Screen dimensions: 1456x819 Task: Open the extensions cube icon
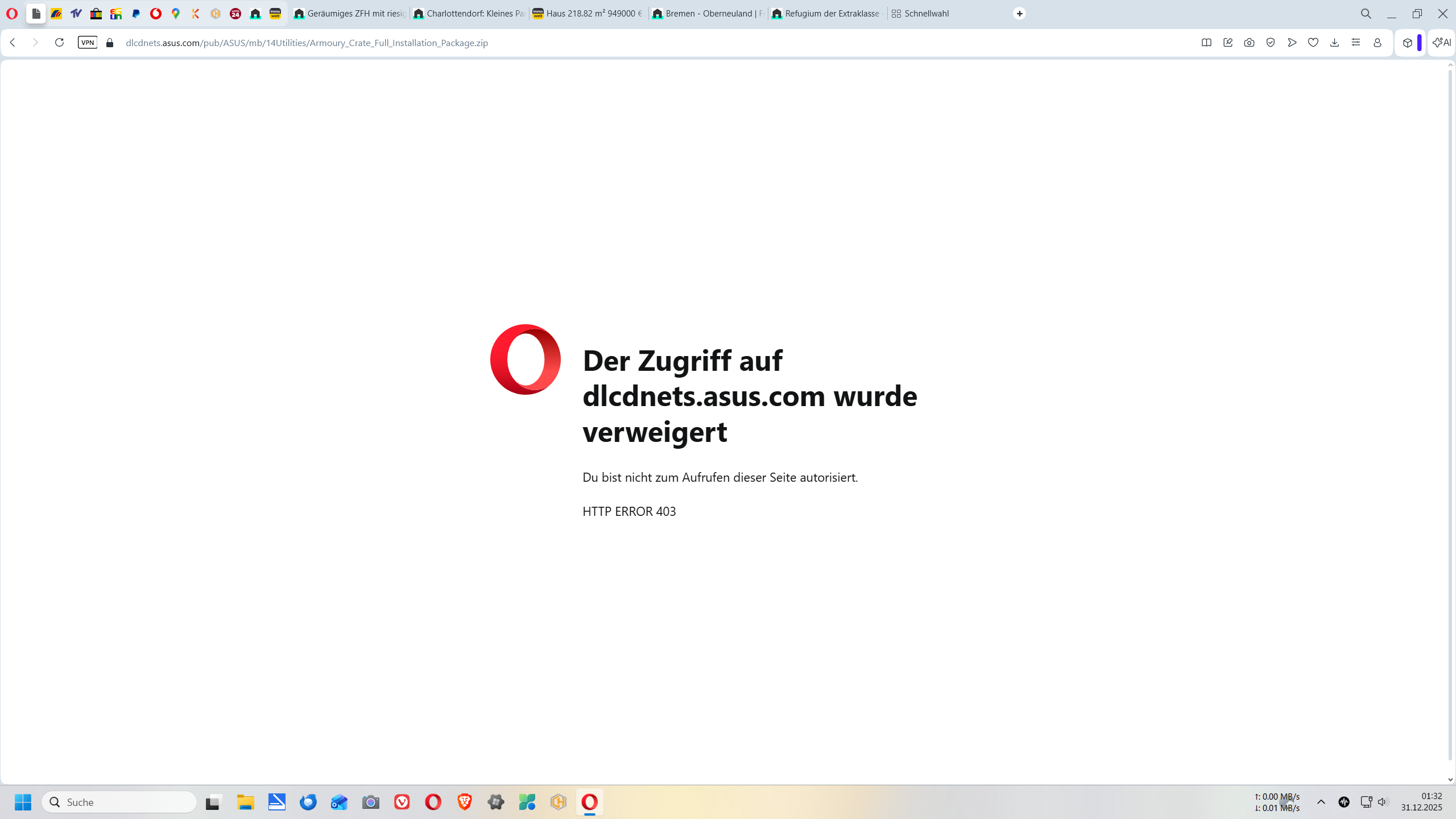(1408, 43)
